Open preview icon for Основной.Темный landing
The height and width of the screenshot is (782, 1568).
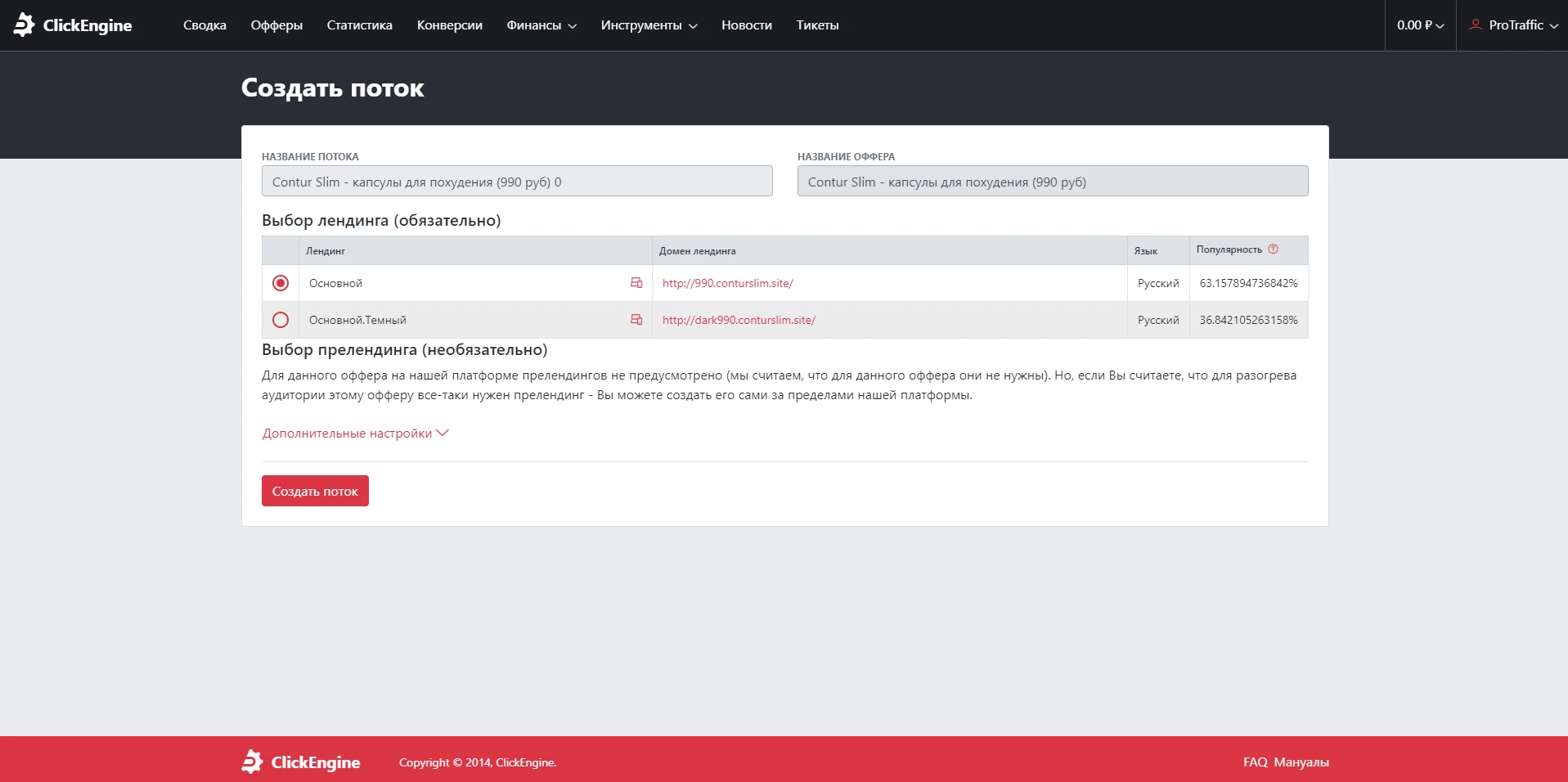[636, 320]
